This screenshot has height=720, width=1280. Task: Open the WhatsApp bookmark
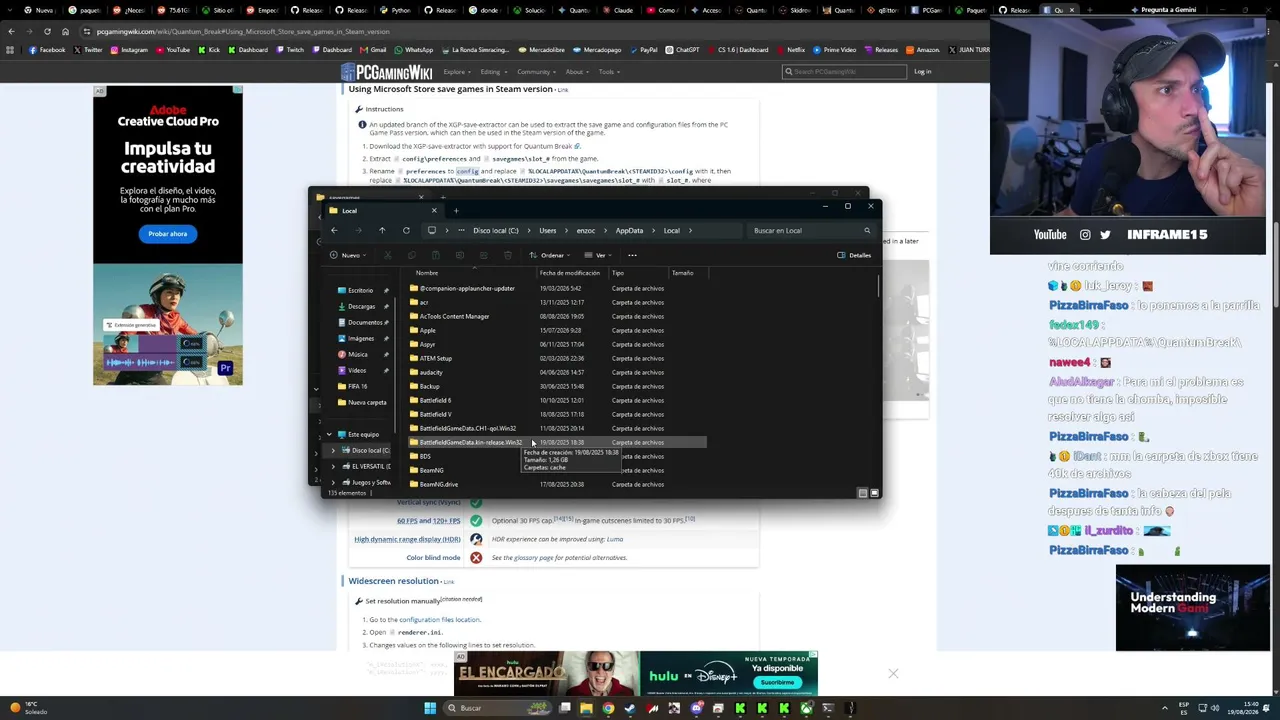pyautogui.click(x=413, y=50)
